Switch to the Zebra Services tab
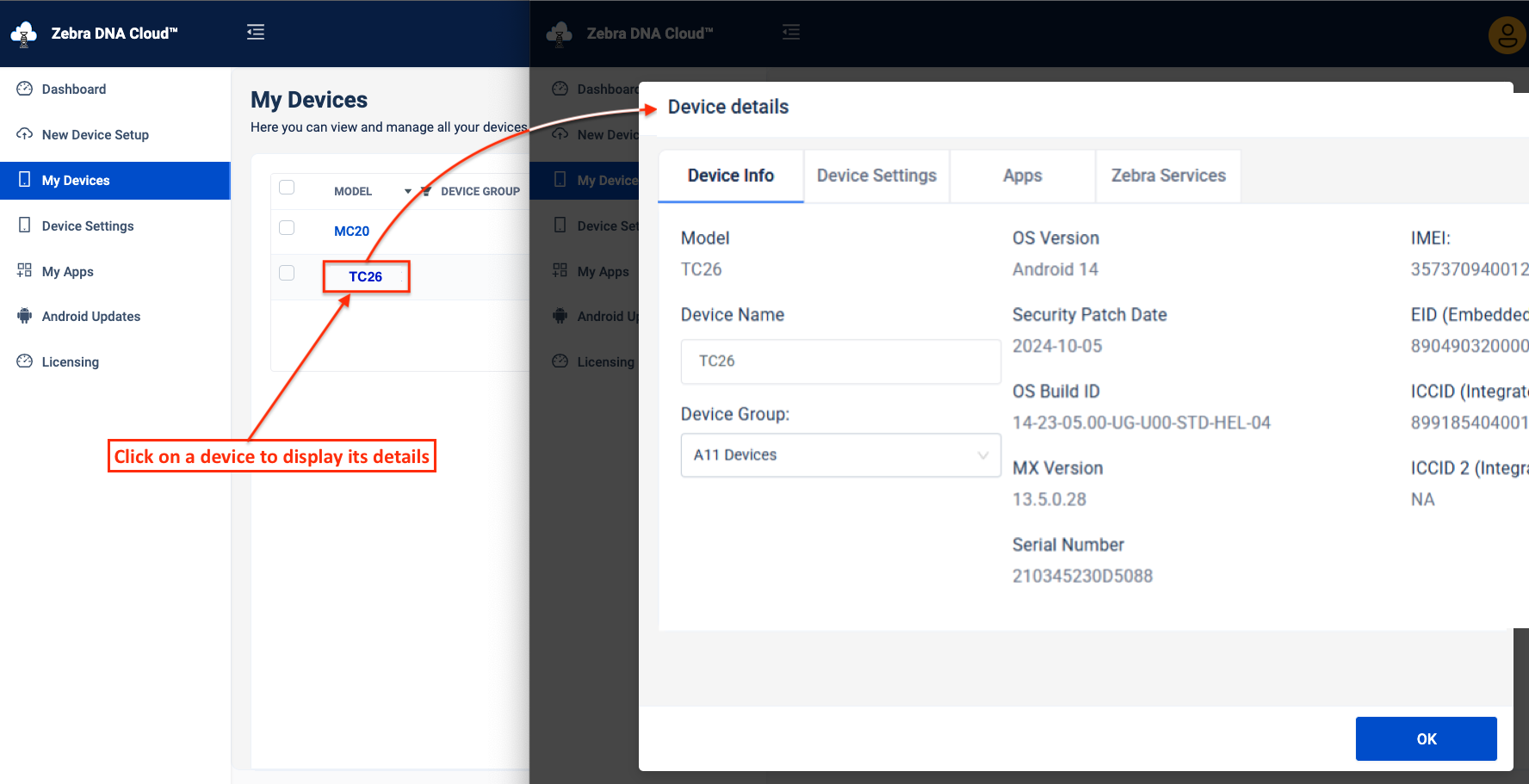 pos(1167,176)
